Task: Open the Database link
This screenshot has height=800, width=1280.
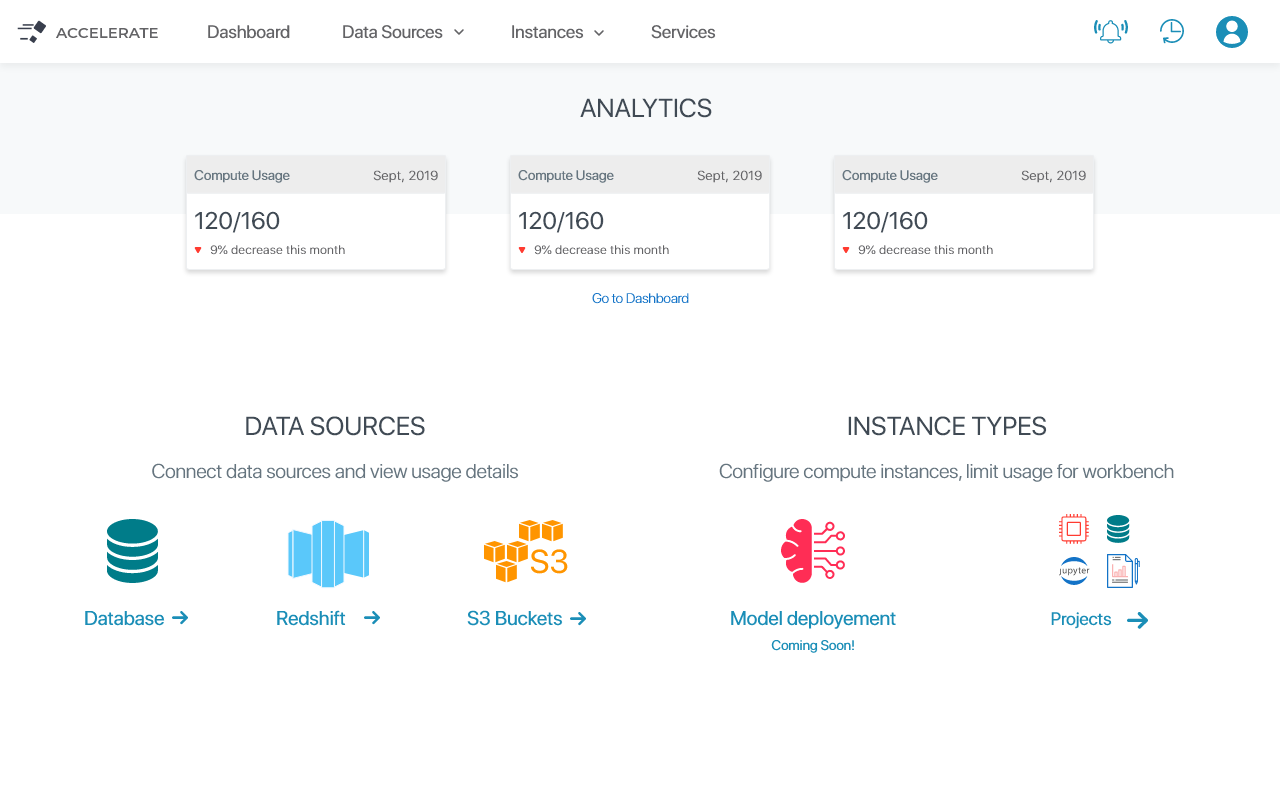Action: (x=124, y=618)
